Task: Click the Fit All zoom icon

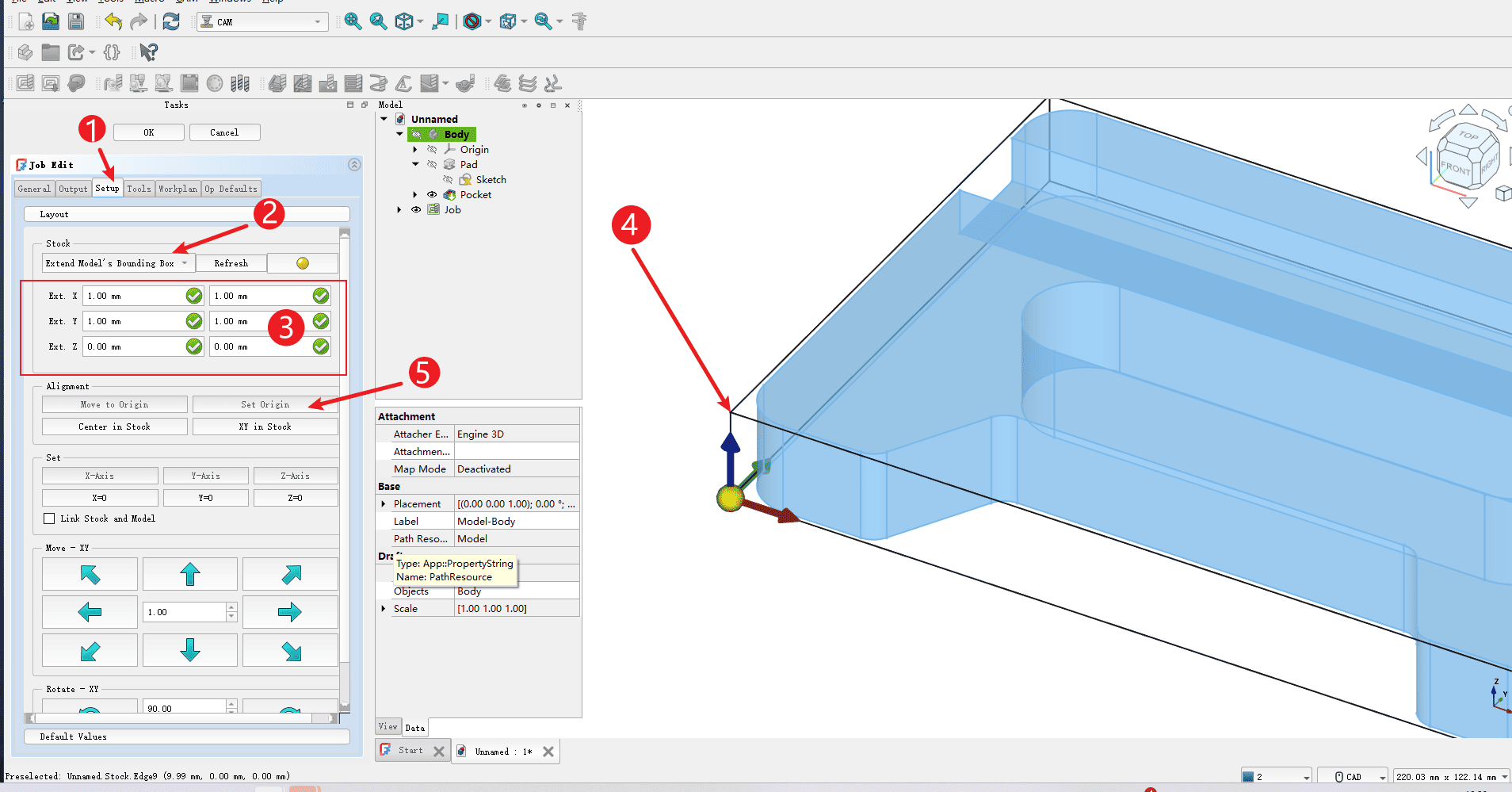Action: (353, 21)
